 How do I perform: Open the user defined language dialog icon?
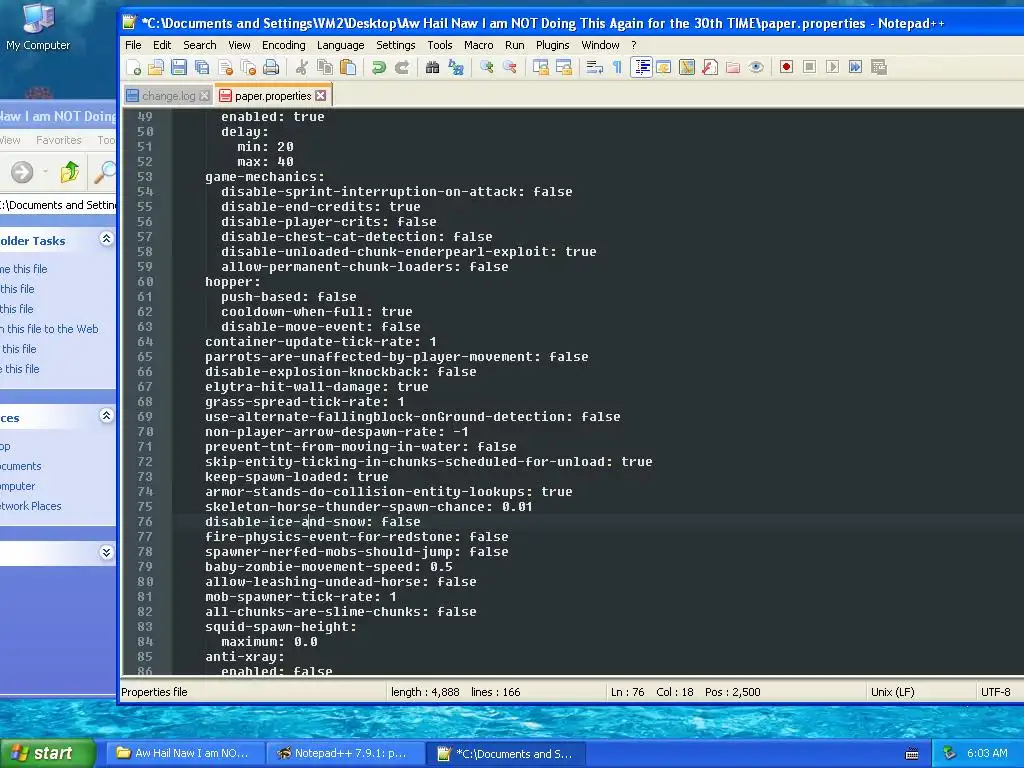click(664, 67)
